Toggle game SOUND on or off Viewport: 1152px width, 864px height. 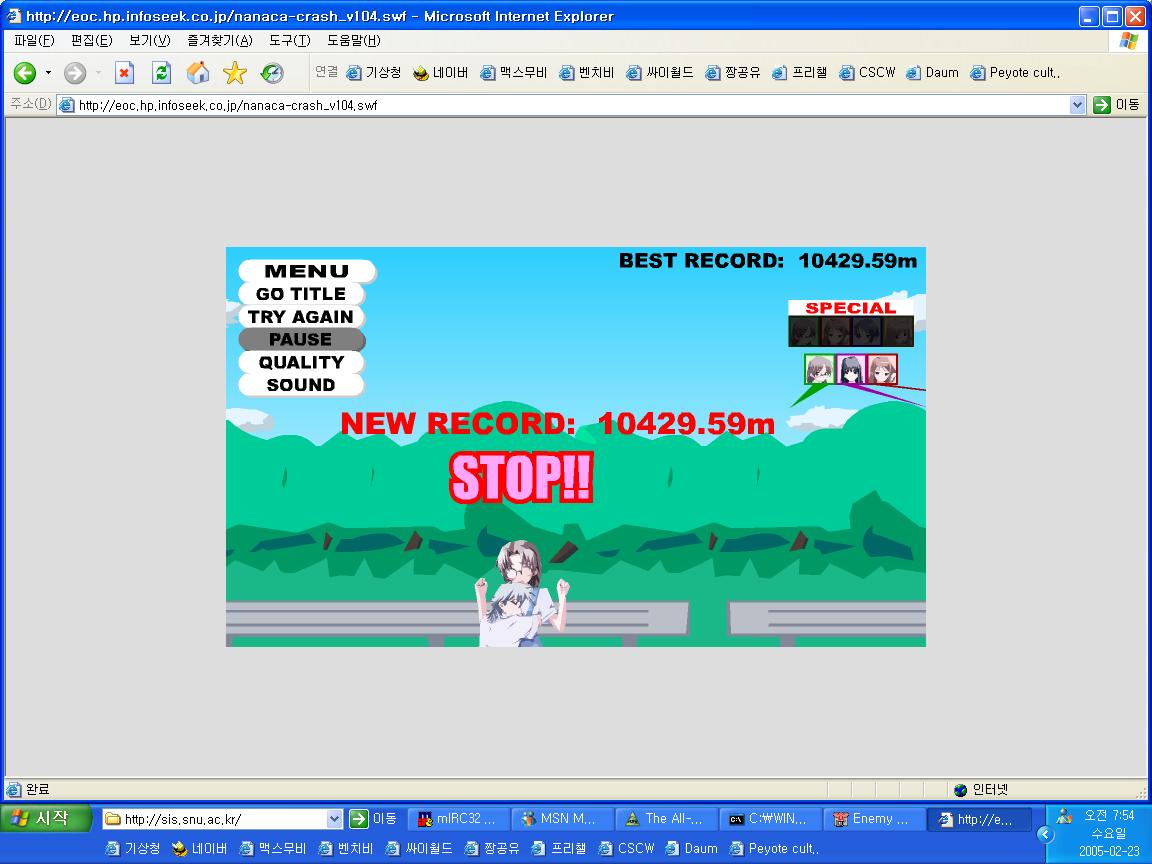301,385
